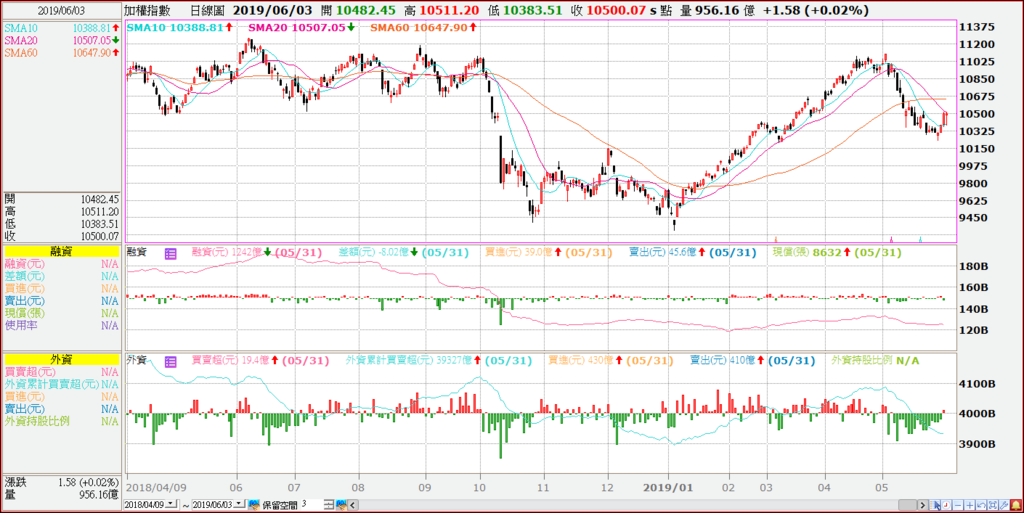Open end date 2019/06/03 dropdown
This screenshot has width=1024, height=513.
(239, 505)
